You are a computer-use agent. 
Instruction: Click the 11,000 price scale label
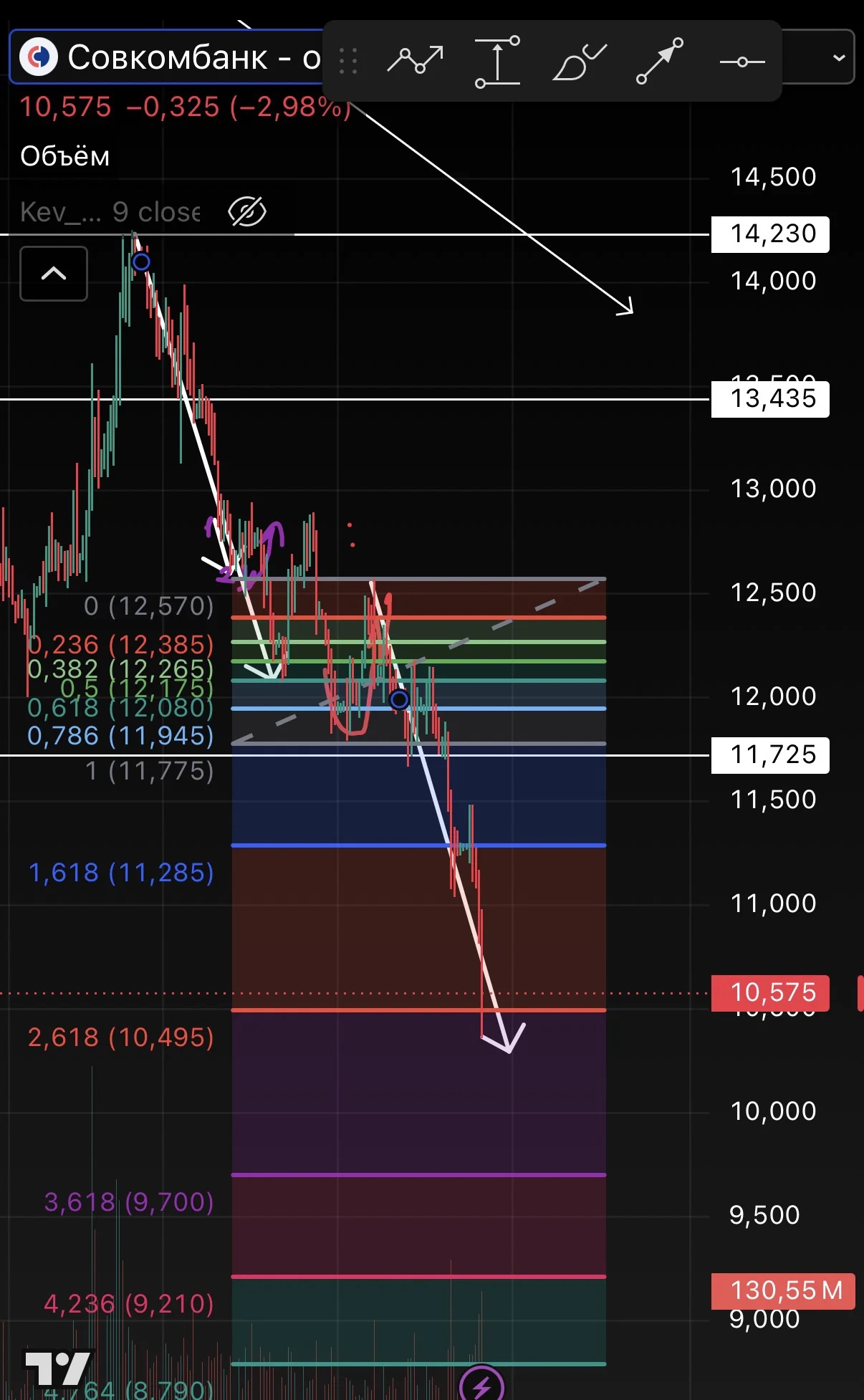coord(773,903)
